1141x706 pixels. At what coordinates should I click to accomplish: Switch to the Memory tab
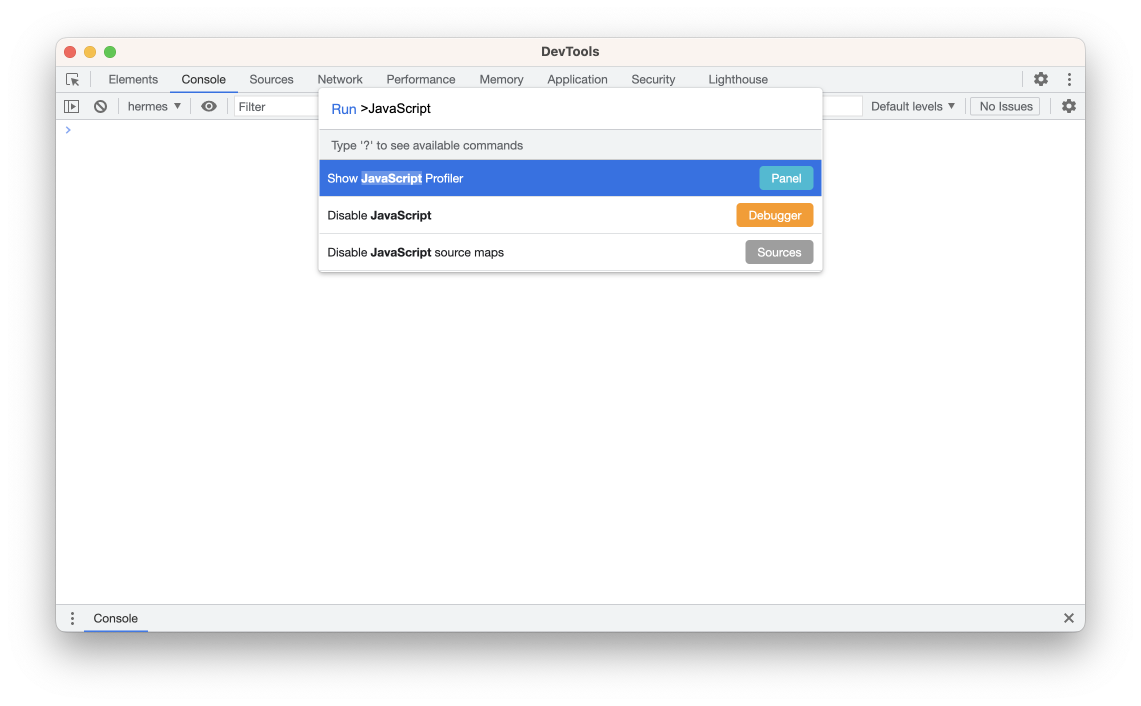[x=501, y=79]
